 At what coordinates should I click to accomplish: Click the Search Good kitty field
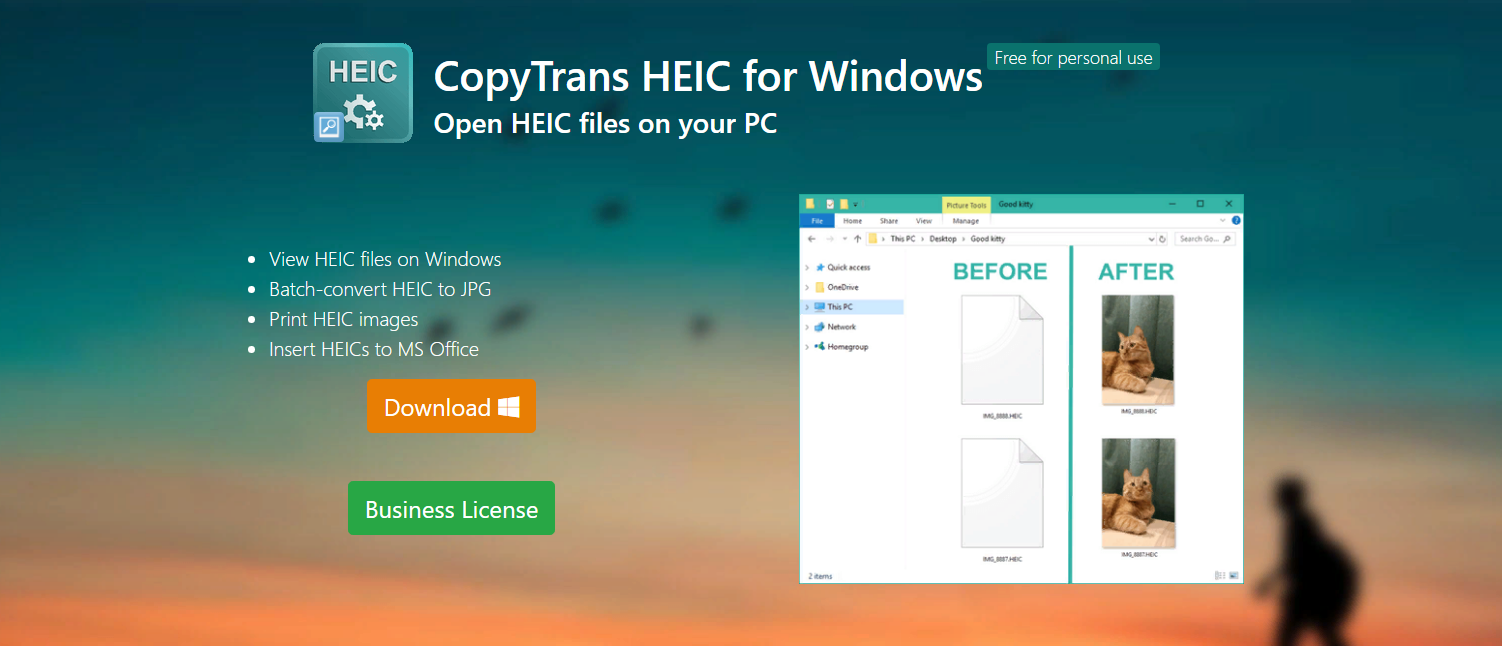point(1205,239)
